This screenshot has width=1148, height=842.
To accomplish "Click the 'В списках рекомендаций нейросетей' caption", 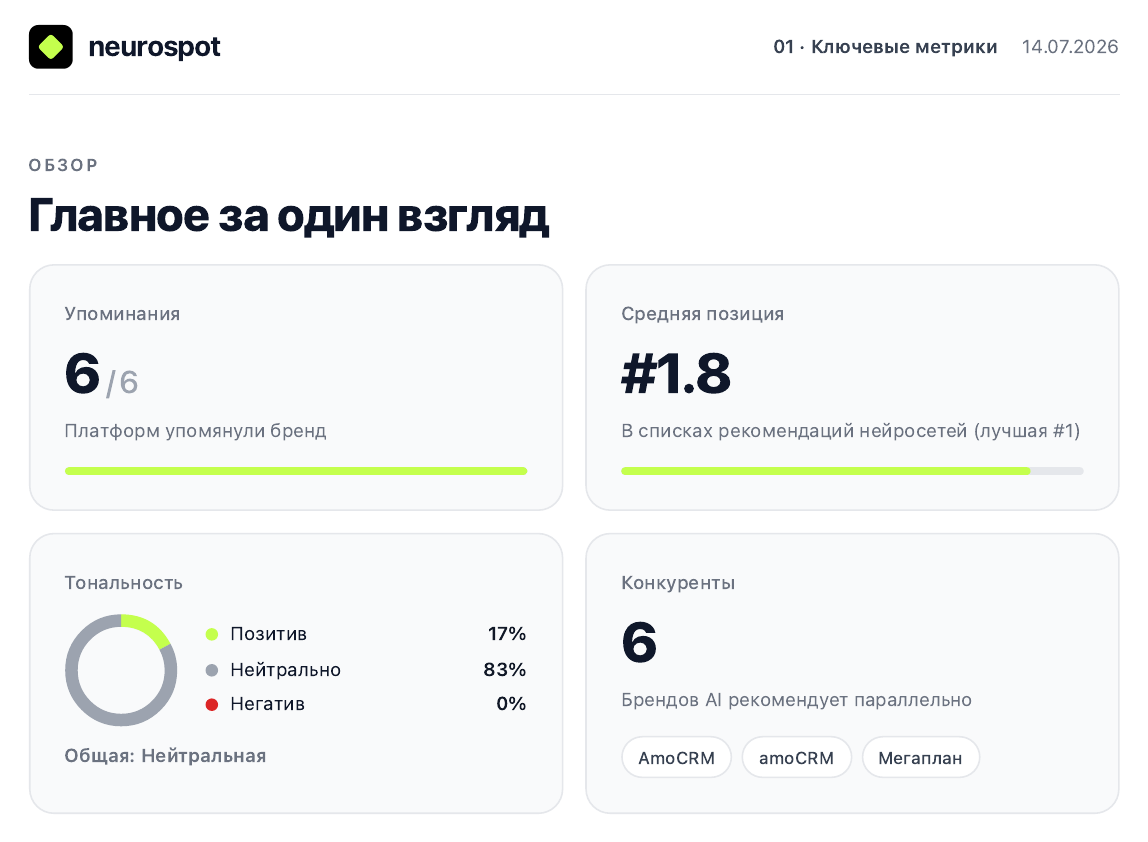I will pyautogui.click(x=850, y=431).
